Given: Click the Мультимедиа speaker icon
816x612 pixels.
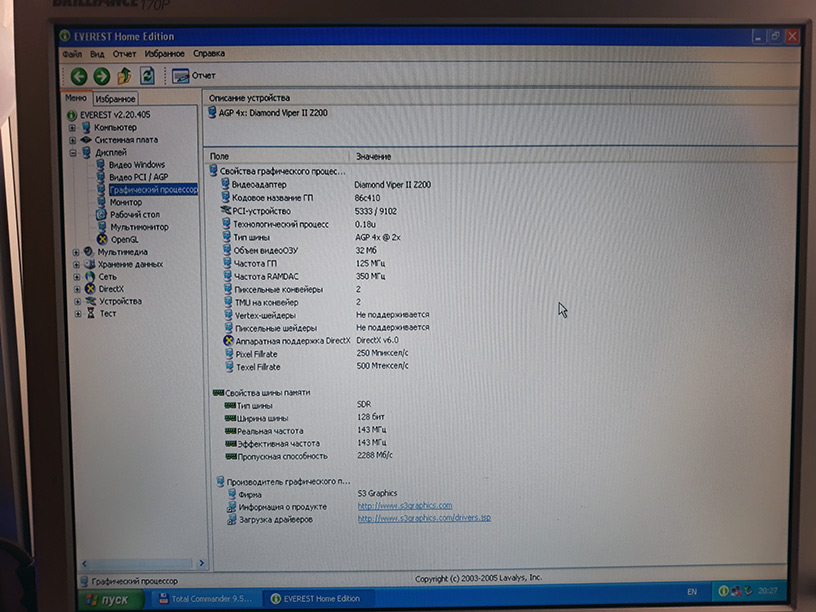Looking at the screenshot, I should [x=88, y=251].
